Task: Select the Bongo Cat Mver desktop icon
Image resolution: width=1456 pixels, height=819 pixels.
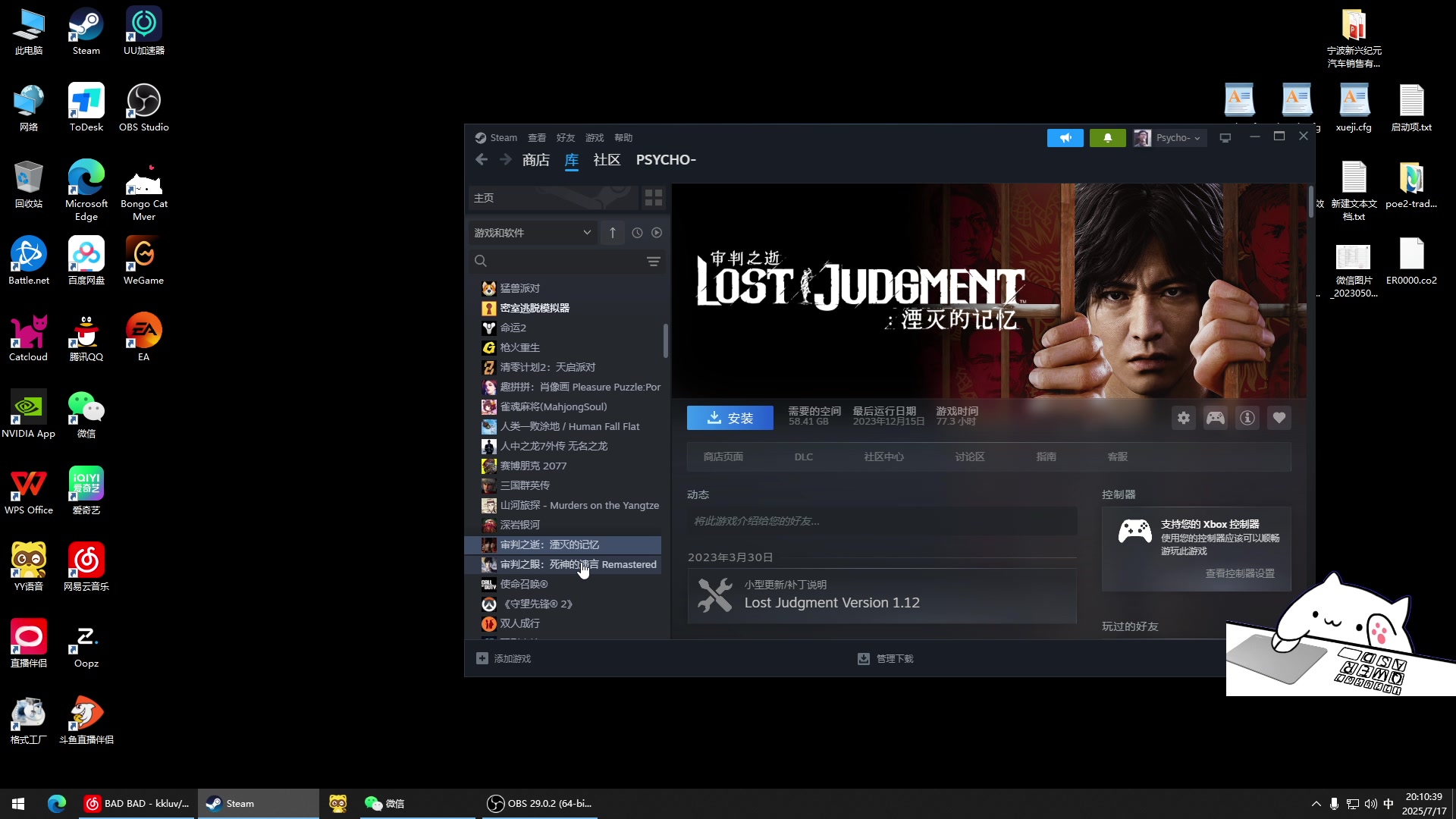Action: click(x=143, y=191)
